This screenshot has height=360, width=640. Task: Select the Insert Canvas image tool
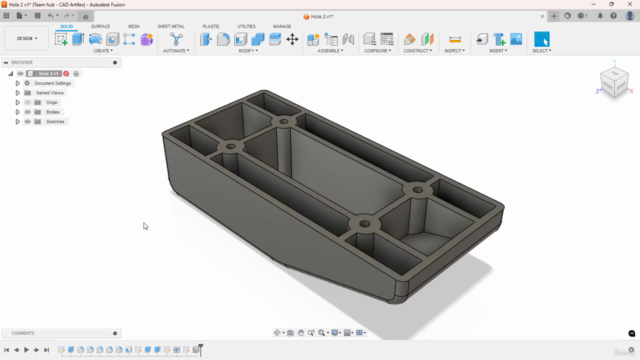(x=516, y=39)
